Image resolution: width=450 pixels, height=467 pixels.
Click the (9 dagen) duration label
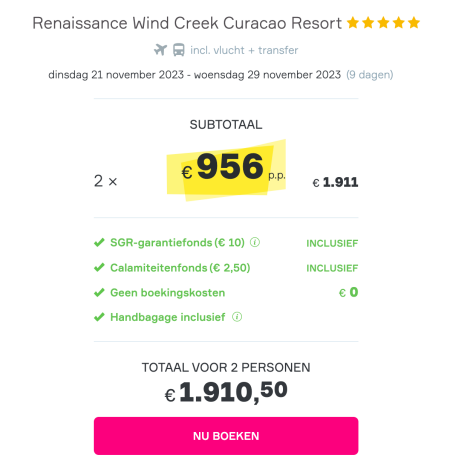[370, 75]
